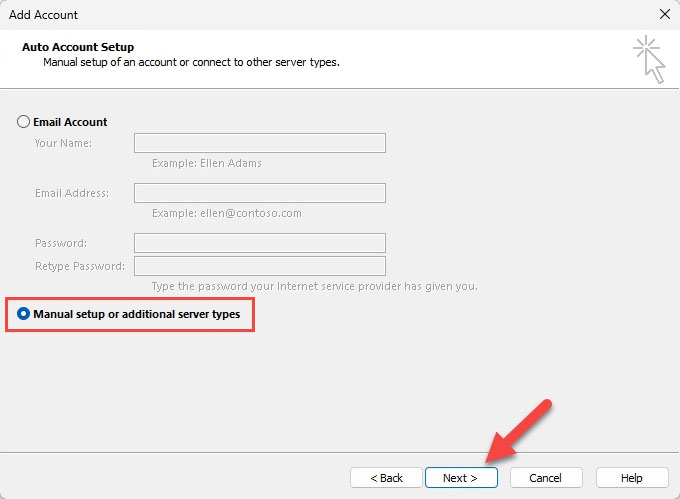Click the Add Account title bar

pyautogui.click(x=300, y=15)
